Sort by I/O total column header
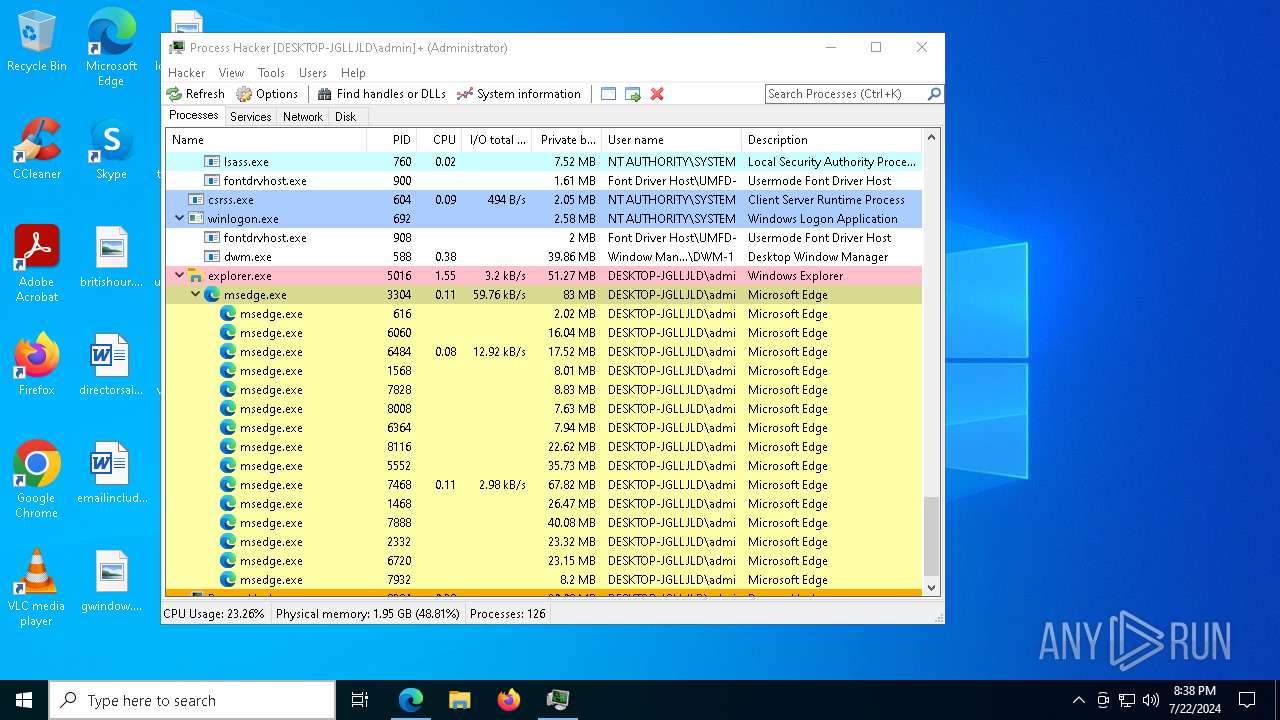 pos(497,140)
